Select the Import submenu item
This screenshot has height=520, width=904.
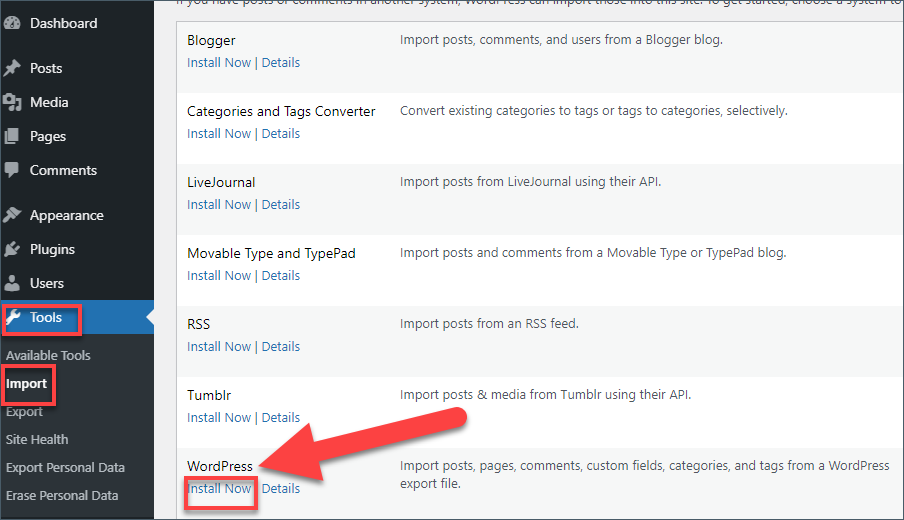[x=27, y=383]
